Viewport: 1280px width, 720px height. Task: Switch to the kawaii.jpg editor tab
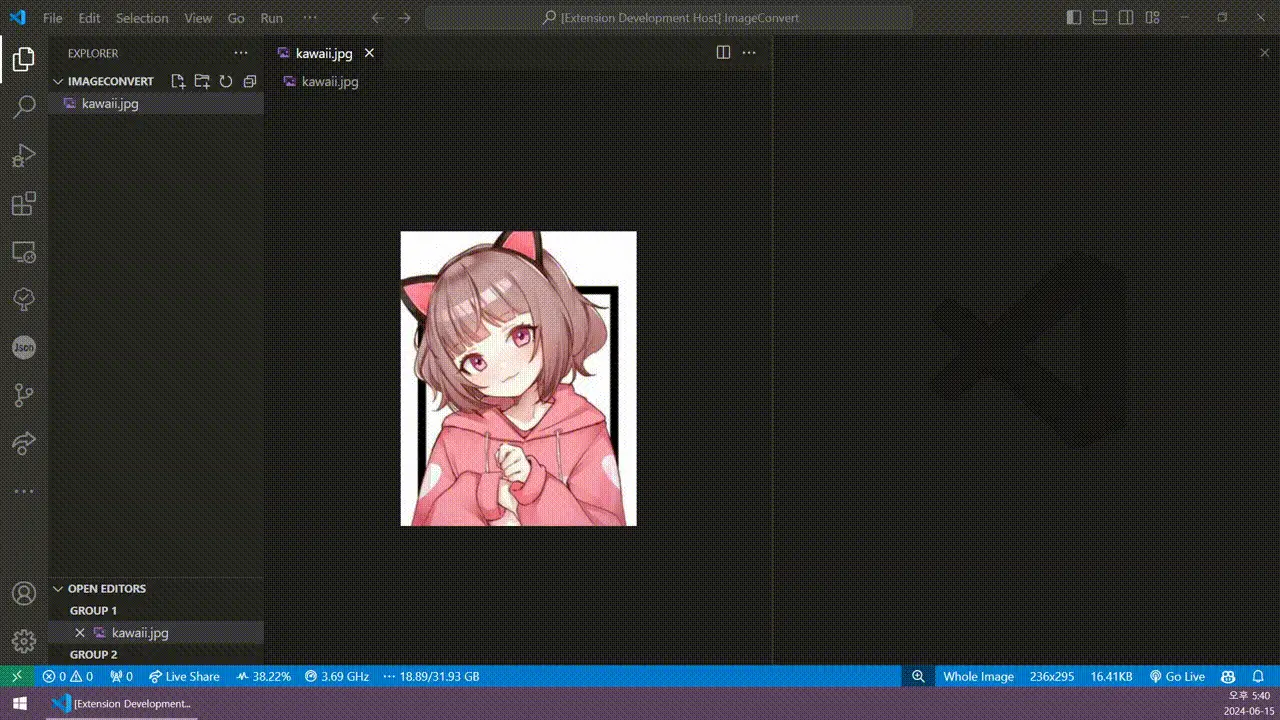click(x=323, y=53)
